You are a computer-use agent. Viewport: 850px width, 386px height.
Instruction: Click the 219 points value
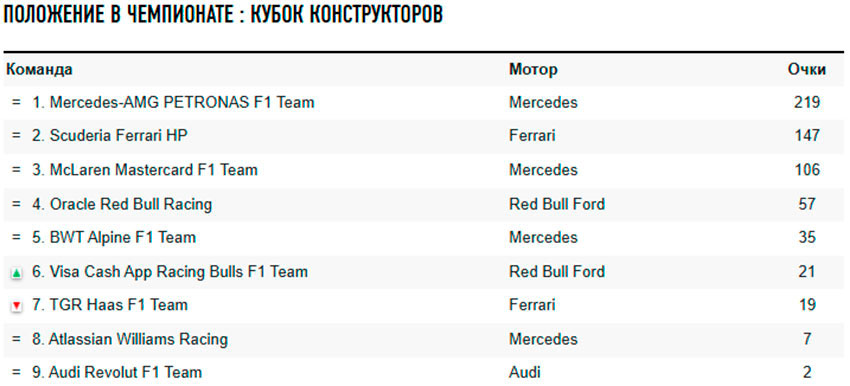click(x=807, y=102)
